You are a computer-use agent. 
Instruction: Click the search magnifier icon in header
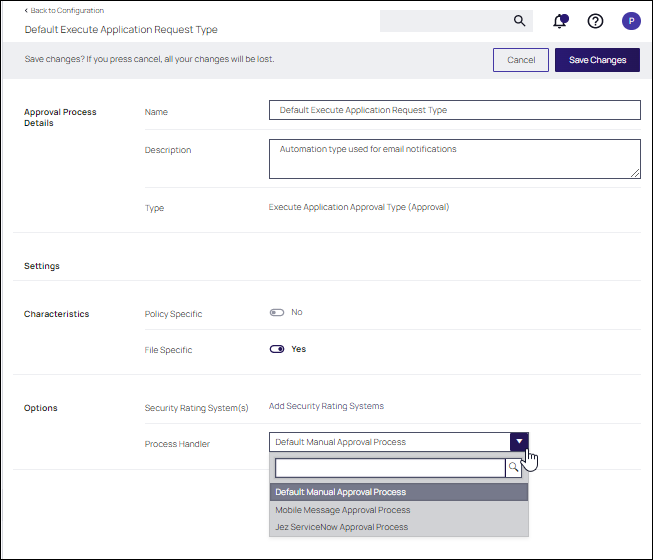tap(519, 20)
